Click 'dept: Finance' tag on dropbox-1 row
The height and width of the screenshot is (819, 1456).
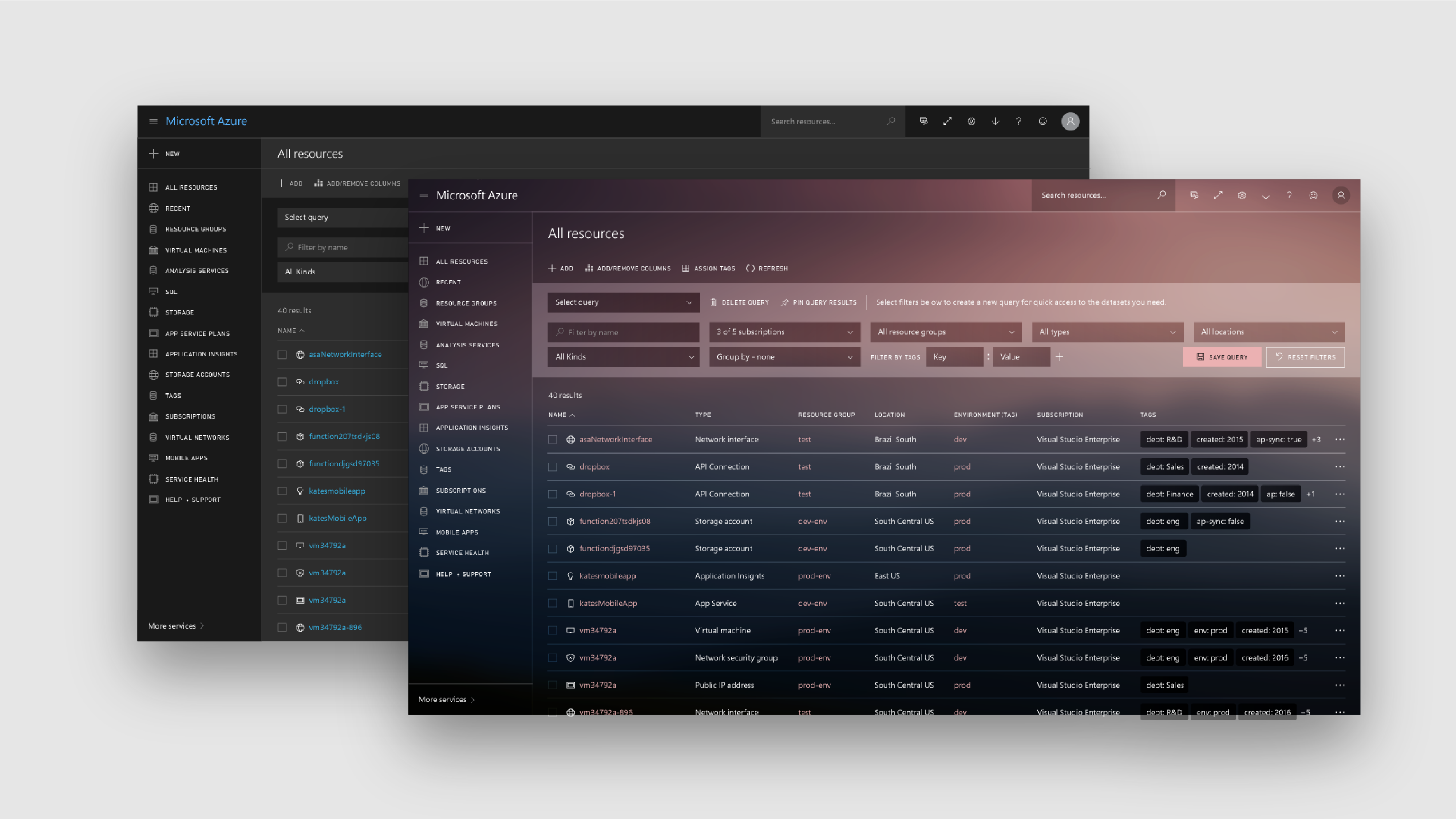[1170, 494]
